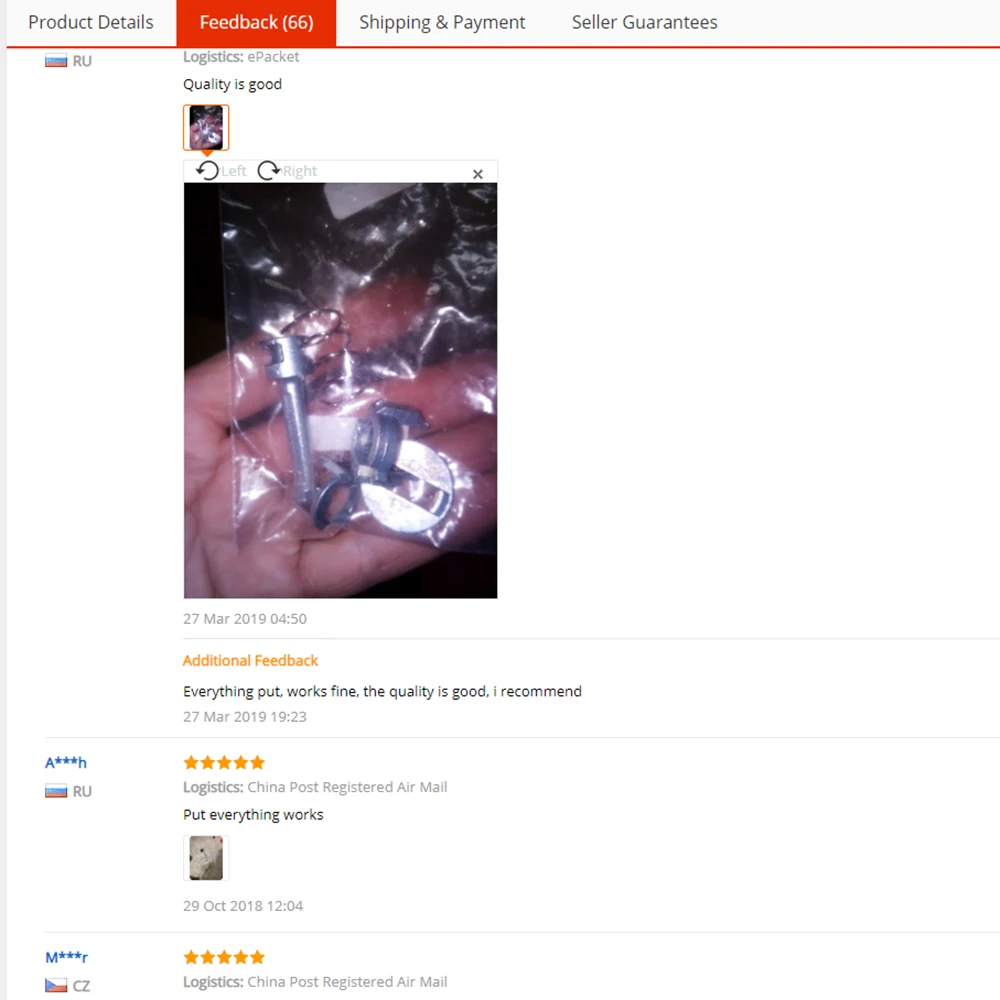Rotate the review photo right
The width and height of the screenshot is (1000, 1000).
(287, 171)
